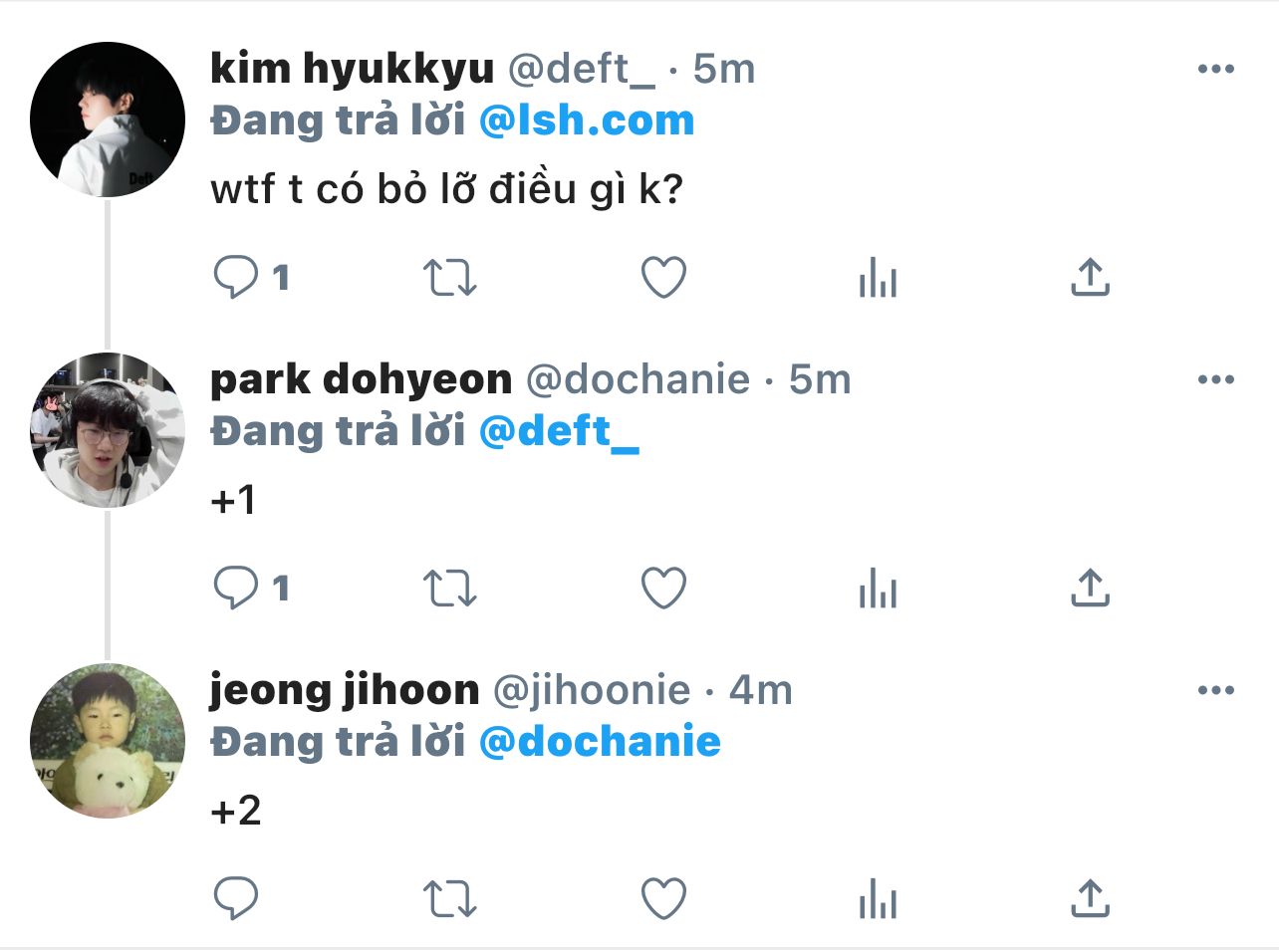Open more options on jeong jihoon's tweet
Viewport: 1279px width, 952px height.
point(1215,690)
